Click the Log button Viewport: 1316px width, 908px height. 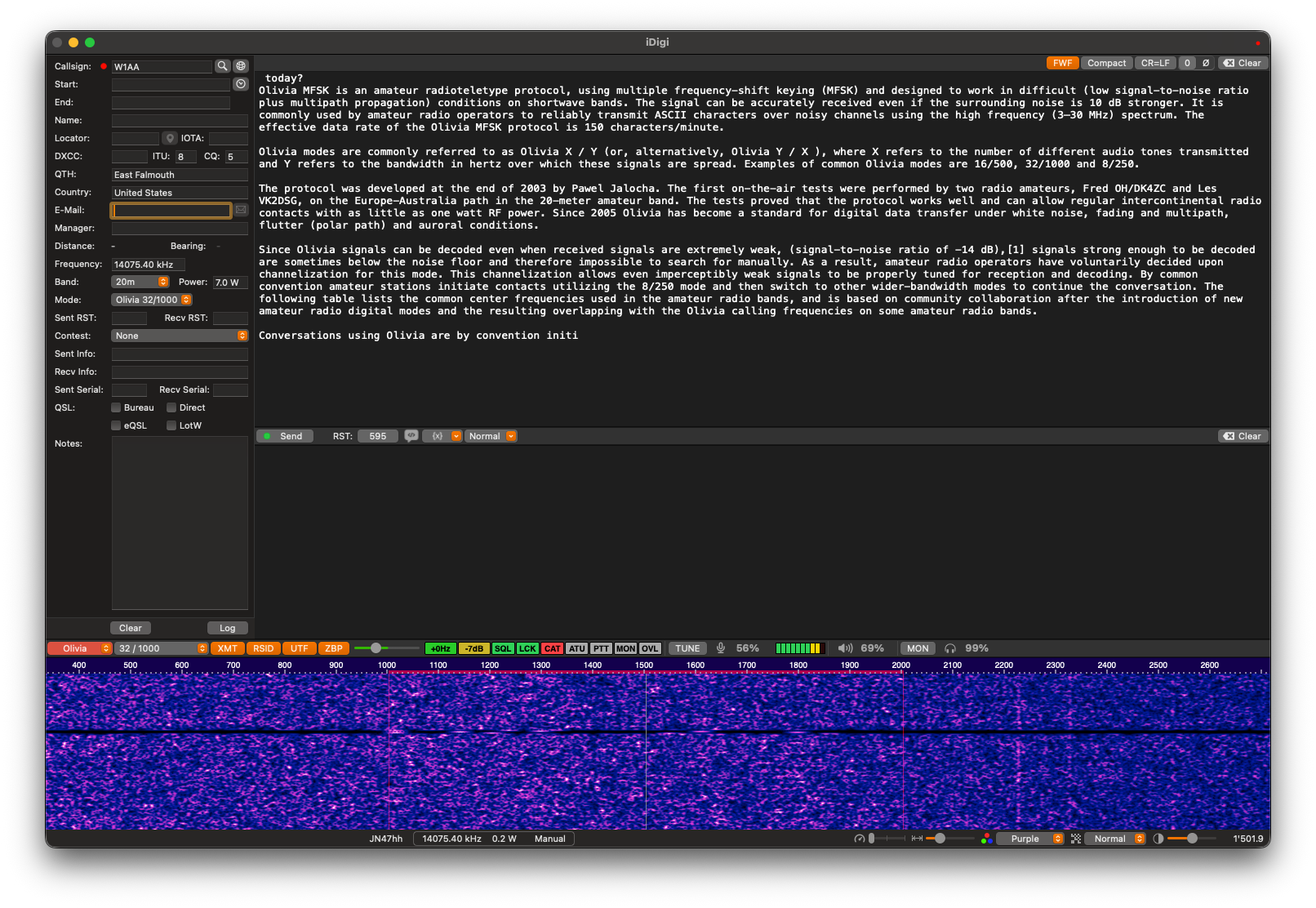point(227,628)
